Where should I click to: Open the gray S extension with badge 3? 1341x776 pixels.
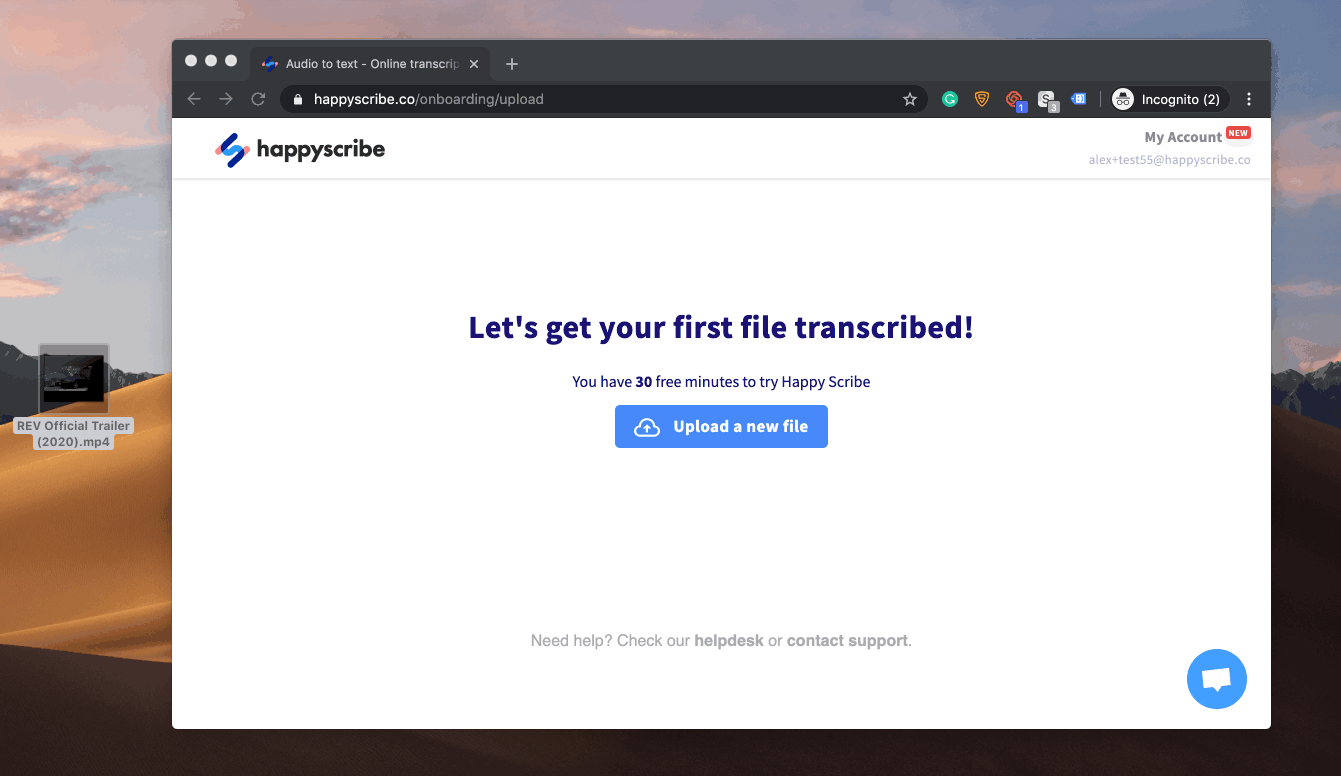(1046, 100)
